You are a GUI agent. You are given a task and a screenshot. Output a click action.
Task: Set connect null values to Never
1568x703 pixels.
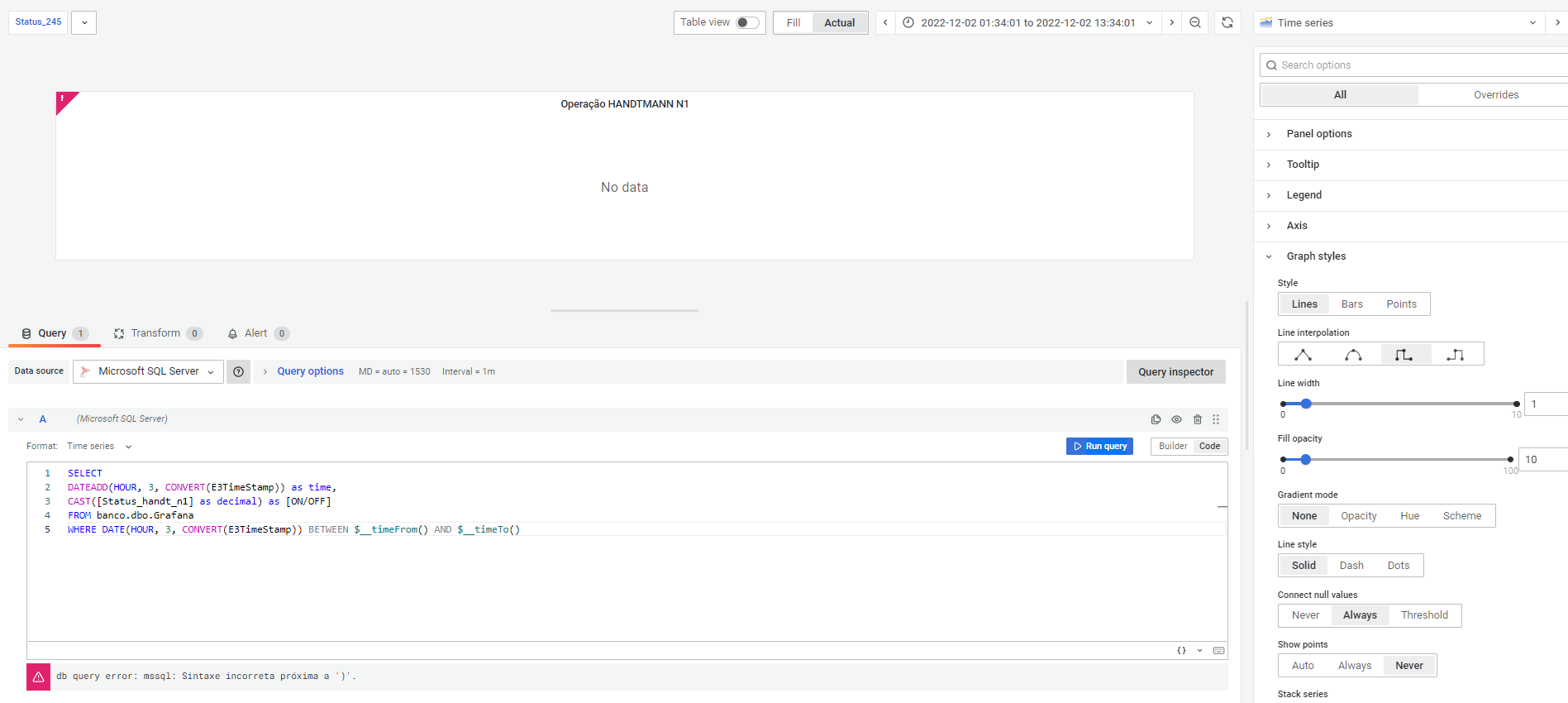pyautogui.click(x=1306, y=615)
